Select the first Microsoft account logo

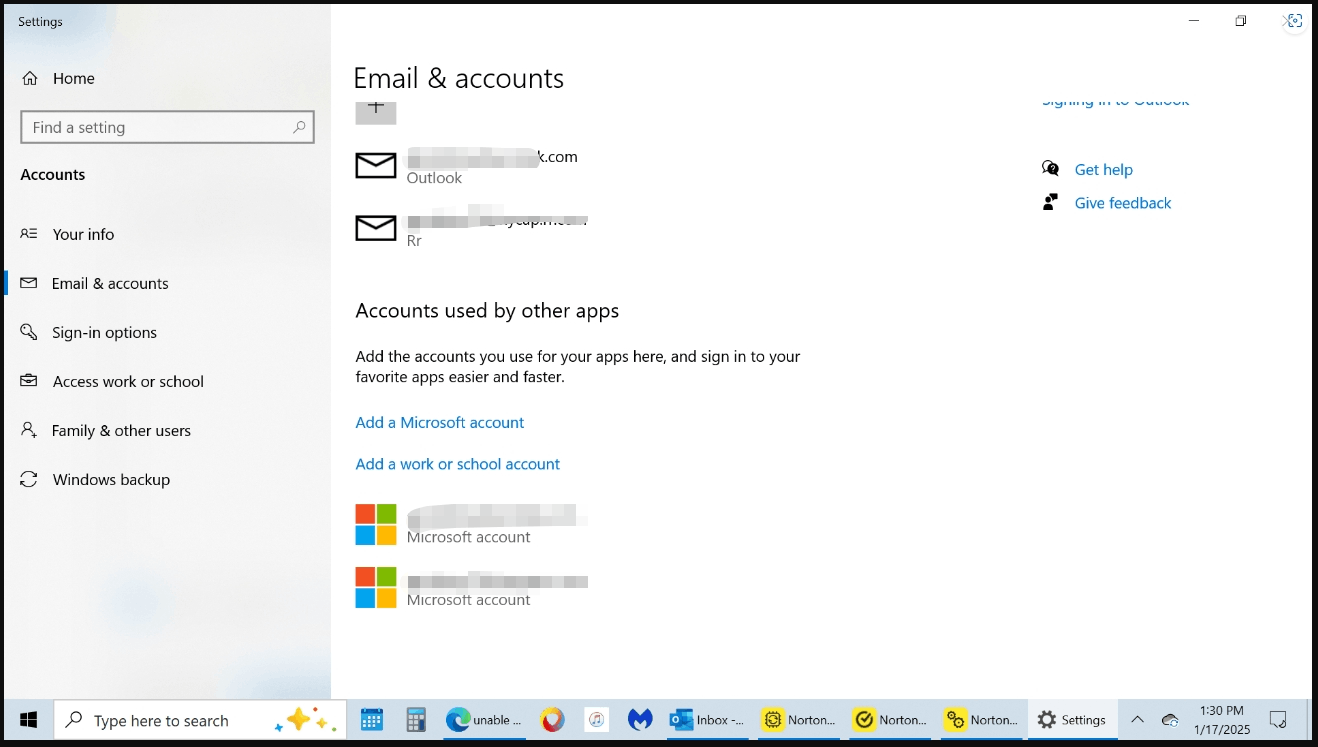click(376, 525)
